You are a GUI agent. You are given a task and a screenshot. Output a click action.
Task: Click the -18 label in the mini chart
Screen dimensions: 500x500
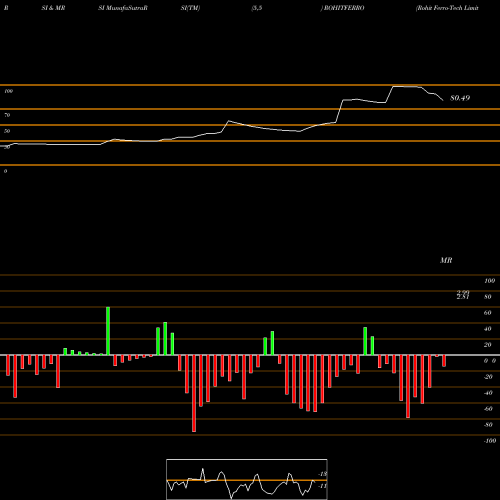[323, 474]
